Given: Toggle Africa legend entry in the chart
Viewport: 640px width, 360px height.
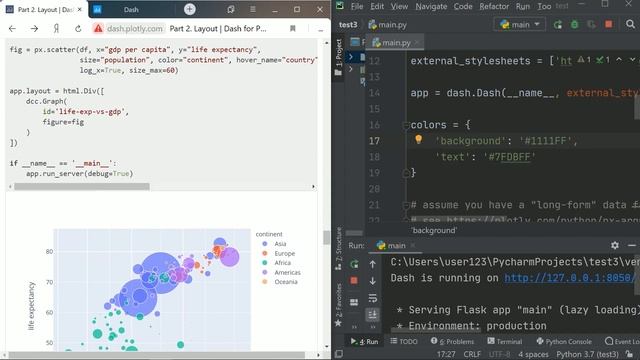Looking at the screenshot, I should (276, 263).
